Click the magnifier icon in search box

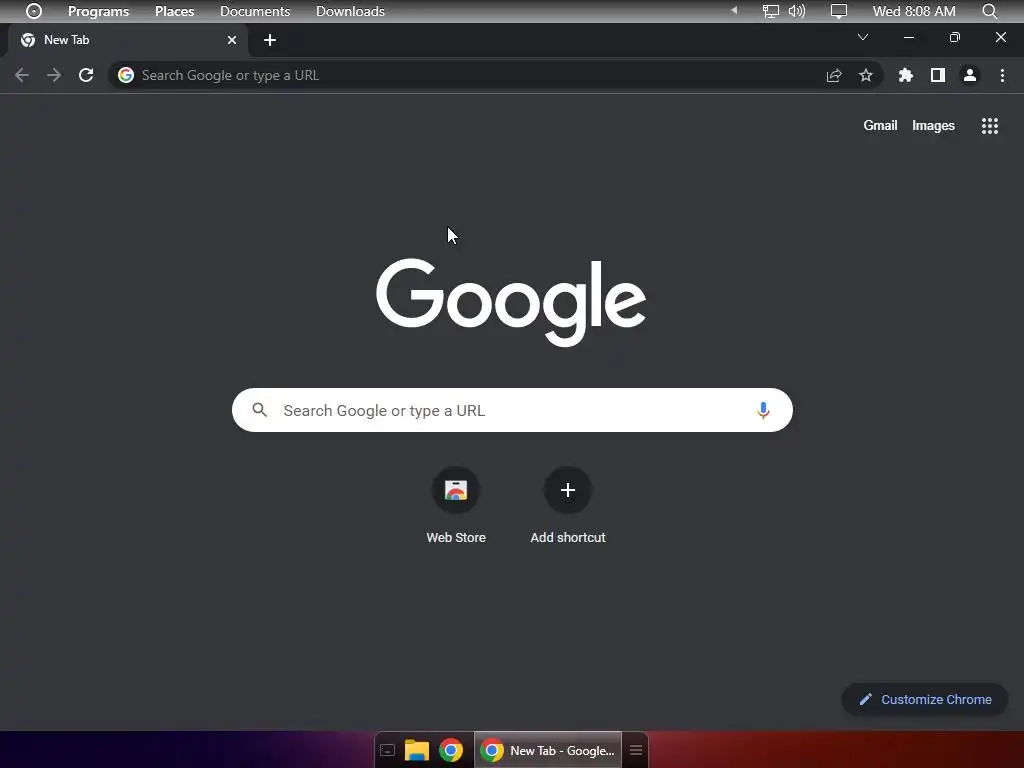pos(260,410)
